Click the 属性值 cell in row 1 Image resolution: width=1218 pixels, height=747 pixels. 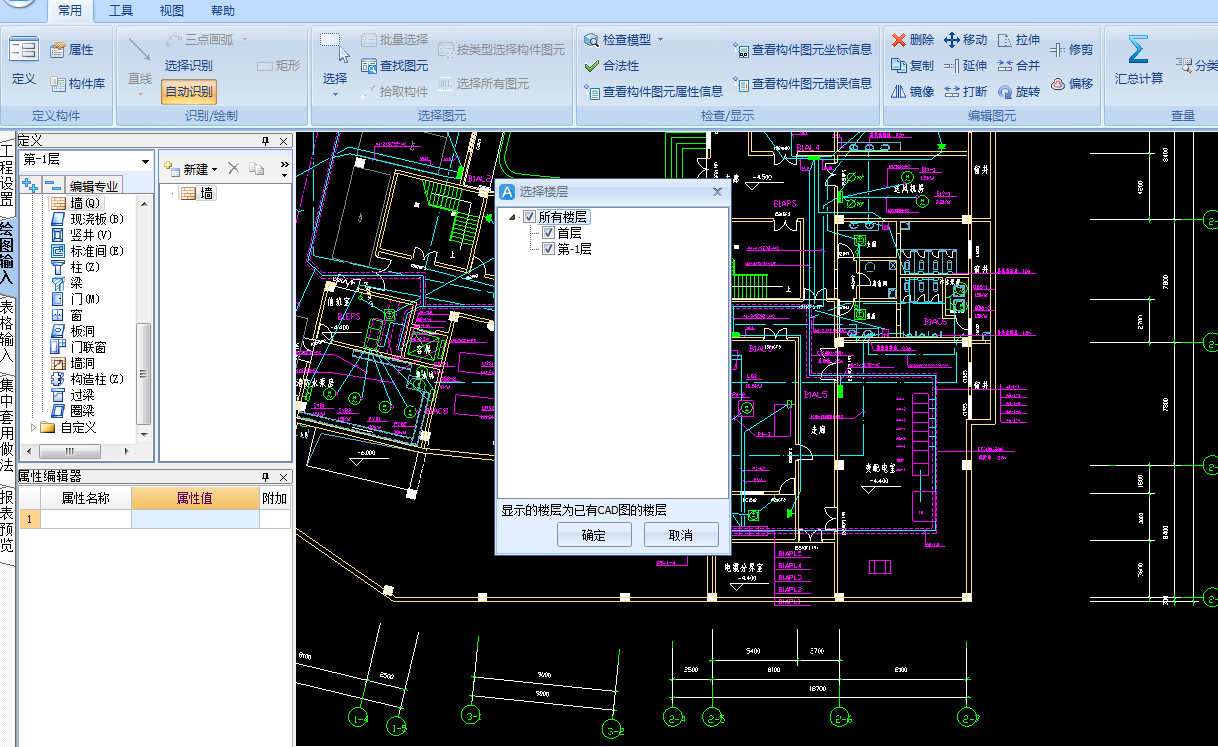(x=195, y=519)
